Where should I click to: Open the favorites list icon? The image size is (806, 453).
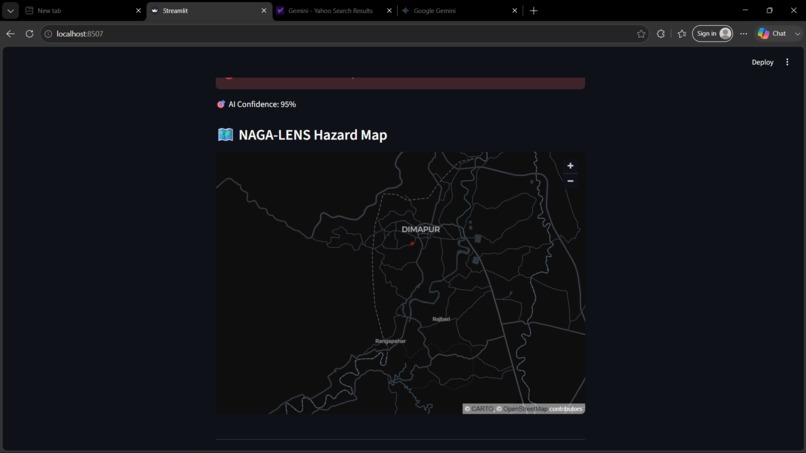pyautogui.click(x=682, y=33)
